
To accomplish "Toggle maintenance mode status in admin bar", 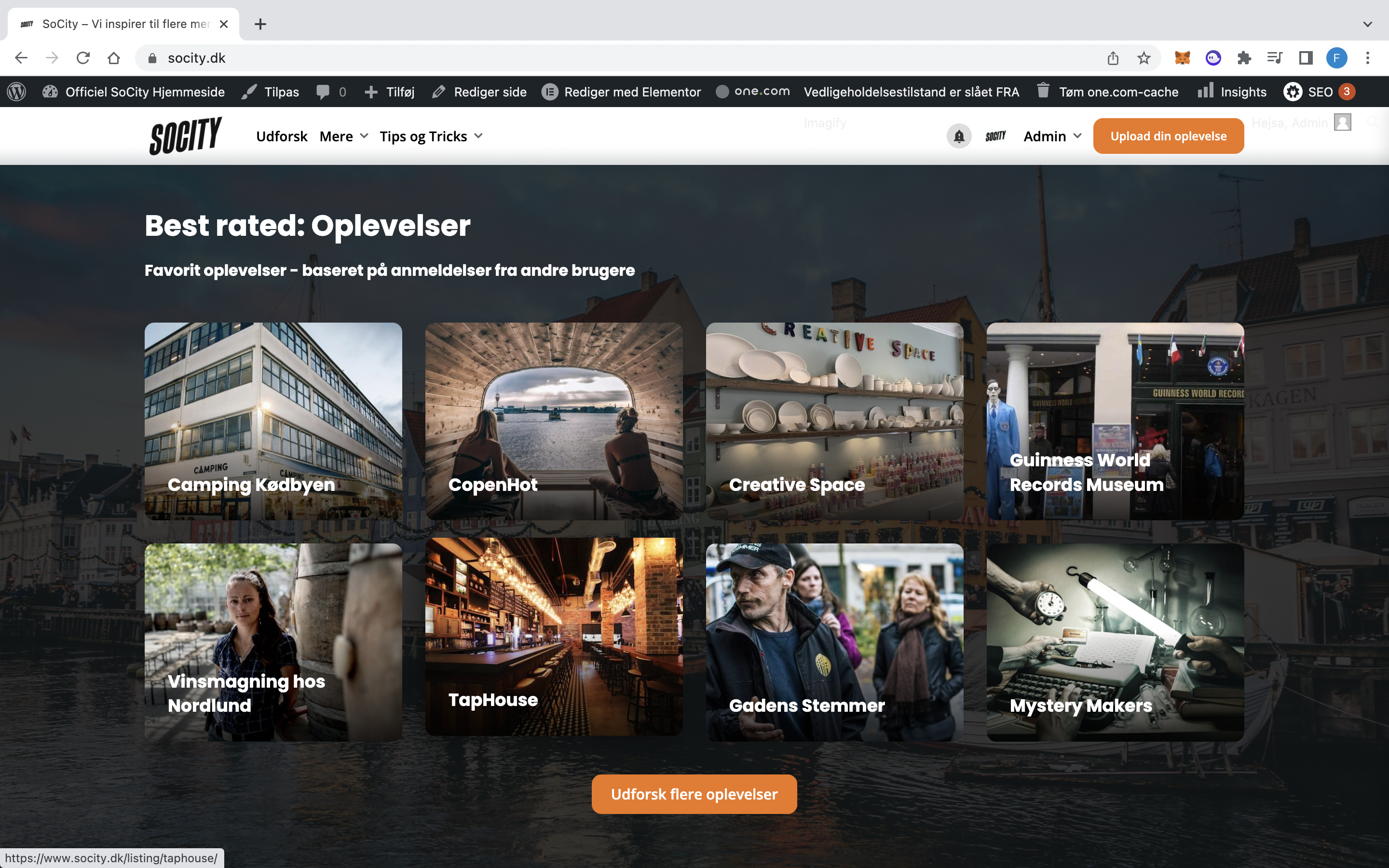I will [911, 92].
